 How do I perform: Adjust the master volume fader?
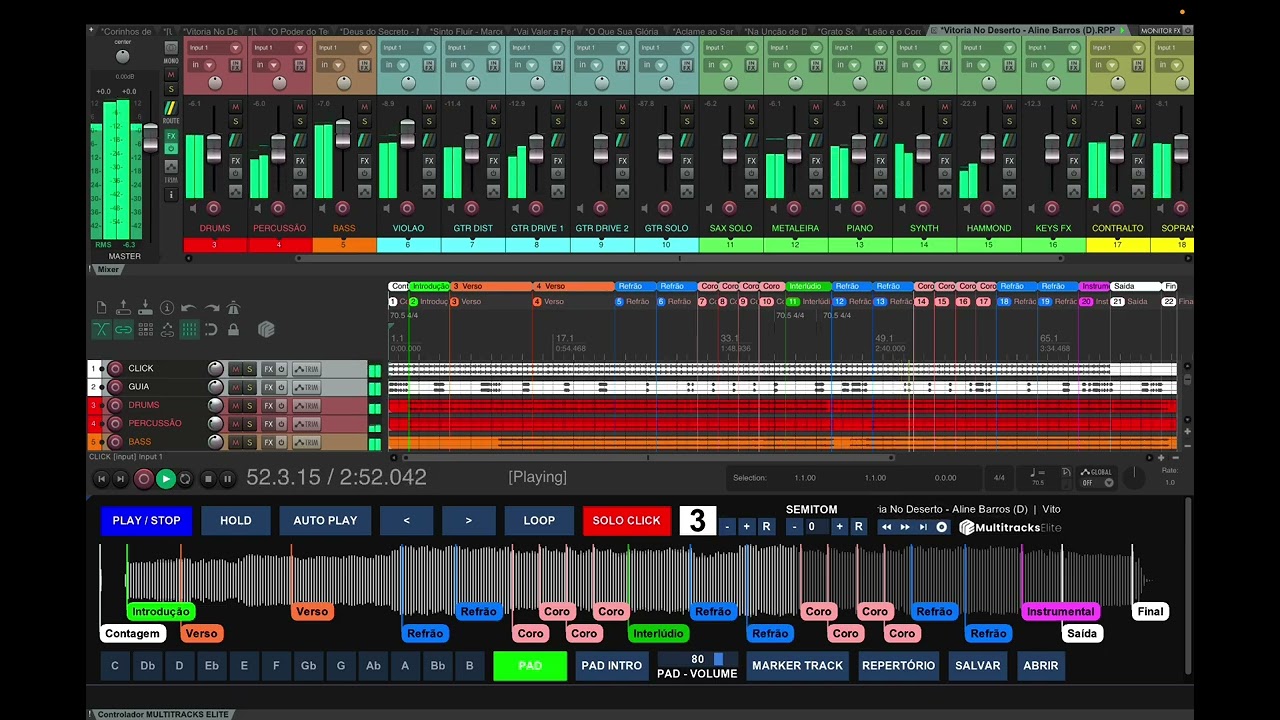(151, 137)
